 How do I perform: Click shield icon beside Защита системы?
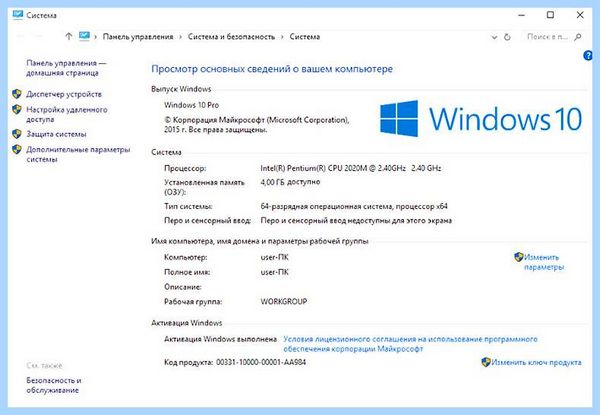point(17,133)
